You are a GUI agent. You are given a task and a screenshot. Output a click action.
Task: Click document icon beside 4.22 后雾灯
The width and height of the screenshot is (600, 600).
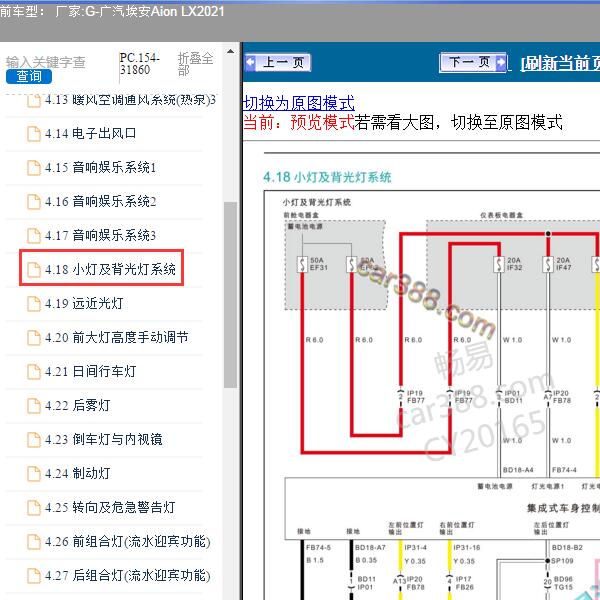coord(34,406)
